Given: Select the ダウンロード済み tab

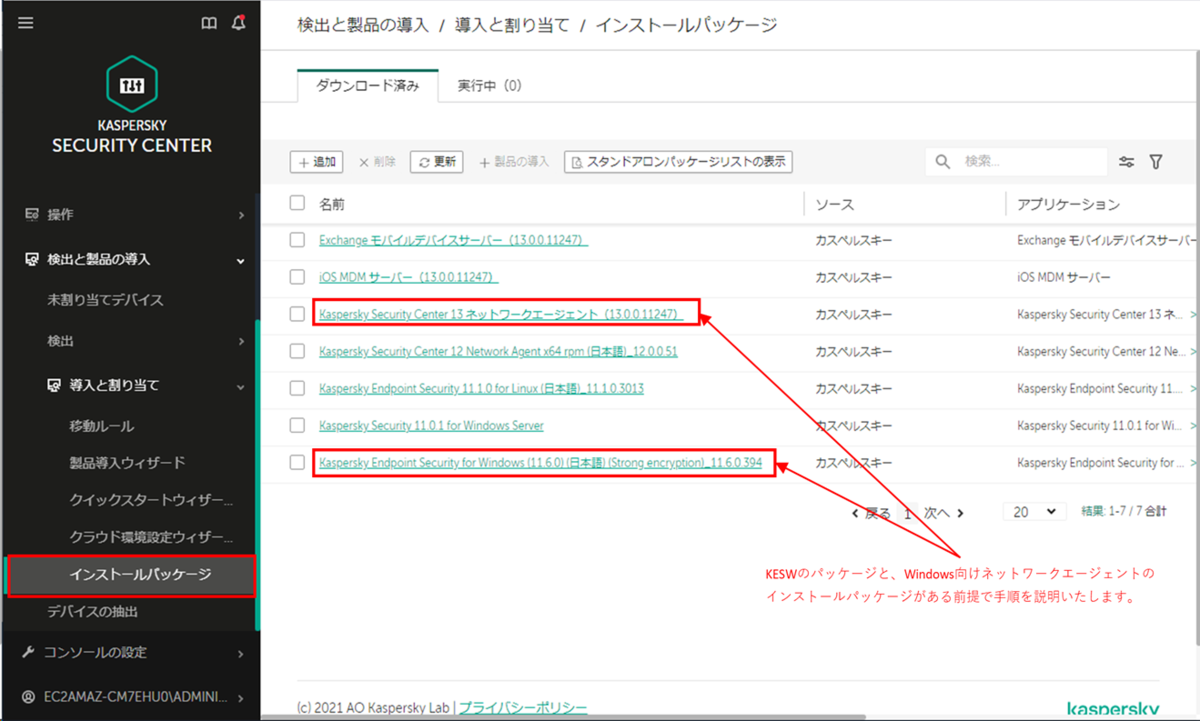Looking at the screenshot, I should point(366,85).
